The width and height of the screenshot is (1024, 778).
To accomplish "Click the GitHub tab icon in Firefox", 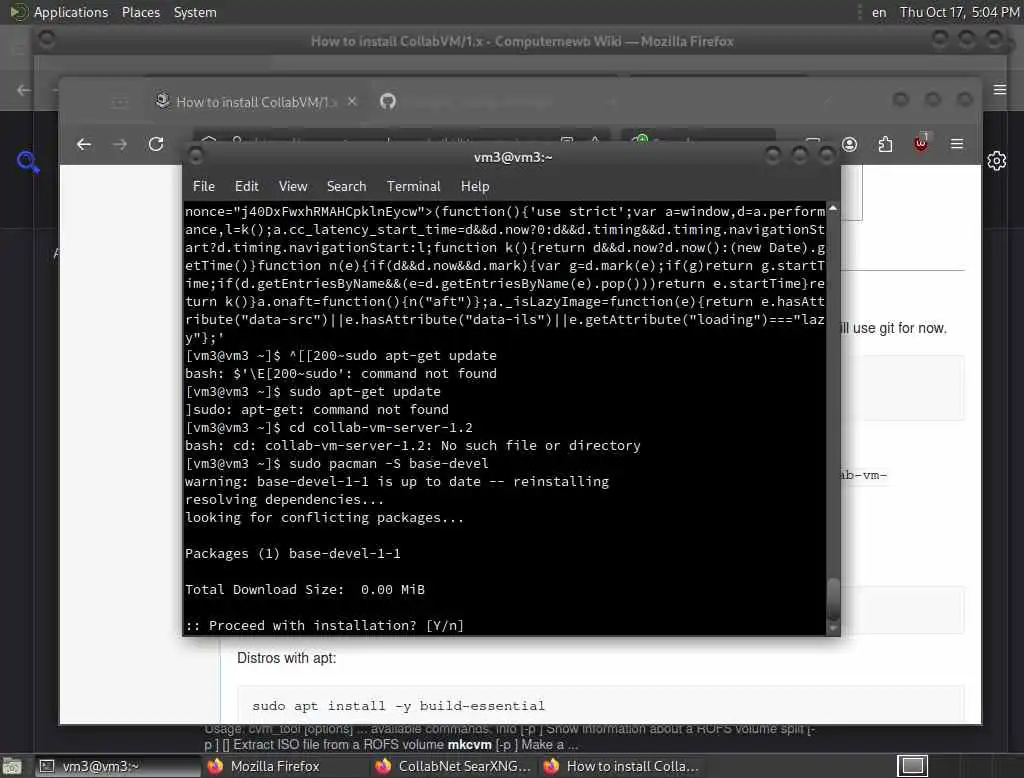I will [388, 101].
